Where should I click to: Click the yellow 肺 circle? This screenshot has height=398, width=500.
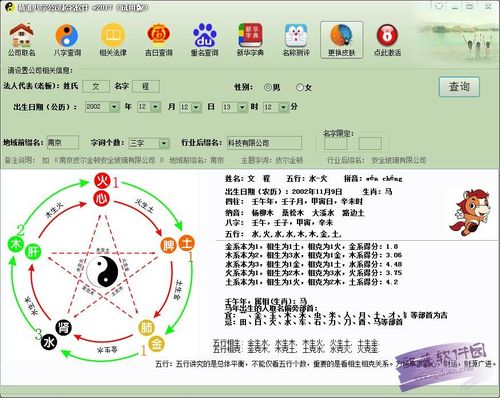click(147, 327)
